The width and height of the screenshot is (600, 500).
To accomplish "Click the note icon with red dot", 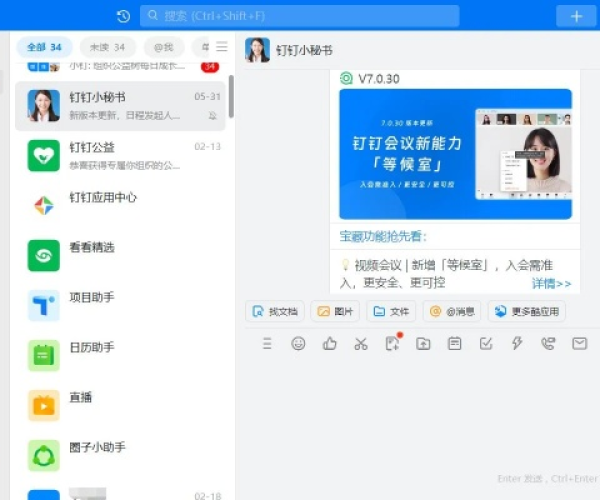I will click(393, 343).
